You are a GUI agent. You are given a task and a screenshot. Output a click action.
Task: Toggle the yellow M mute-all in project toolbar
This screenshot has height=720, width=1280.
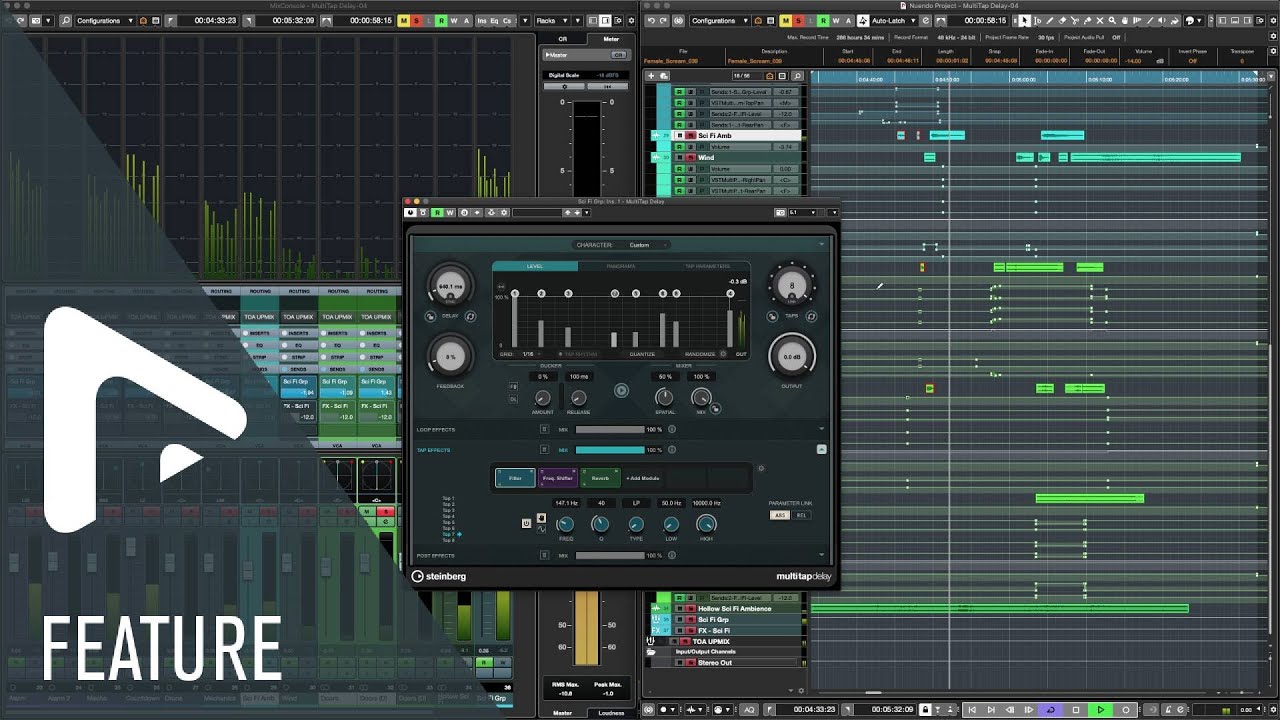[x=785, y=20]
